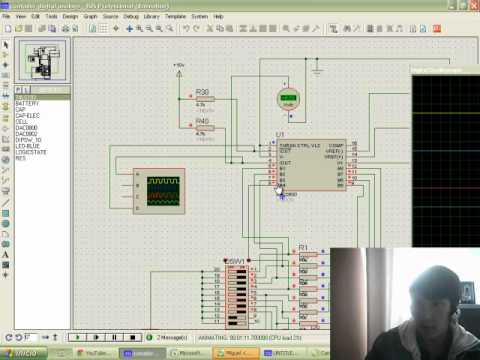The height and width of the screenshot is (360, 480).
Task: Start the simulation with the Play button
Action: (77, 337)
